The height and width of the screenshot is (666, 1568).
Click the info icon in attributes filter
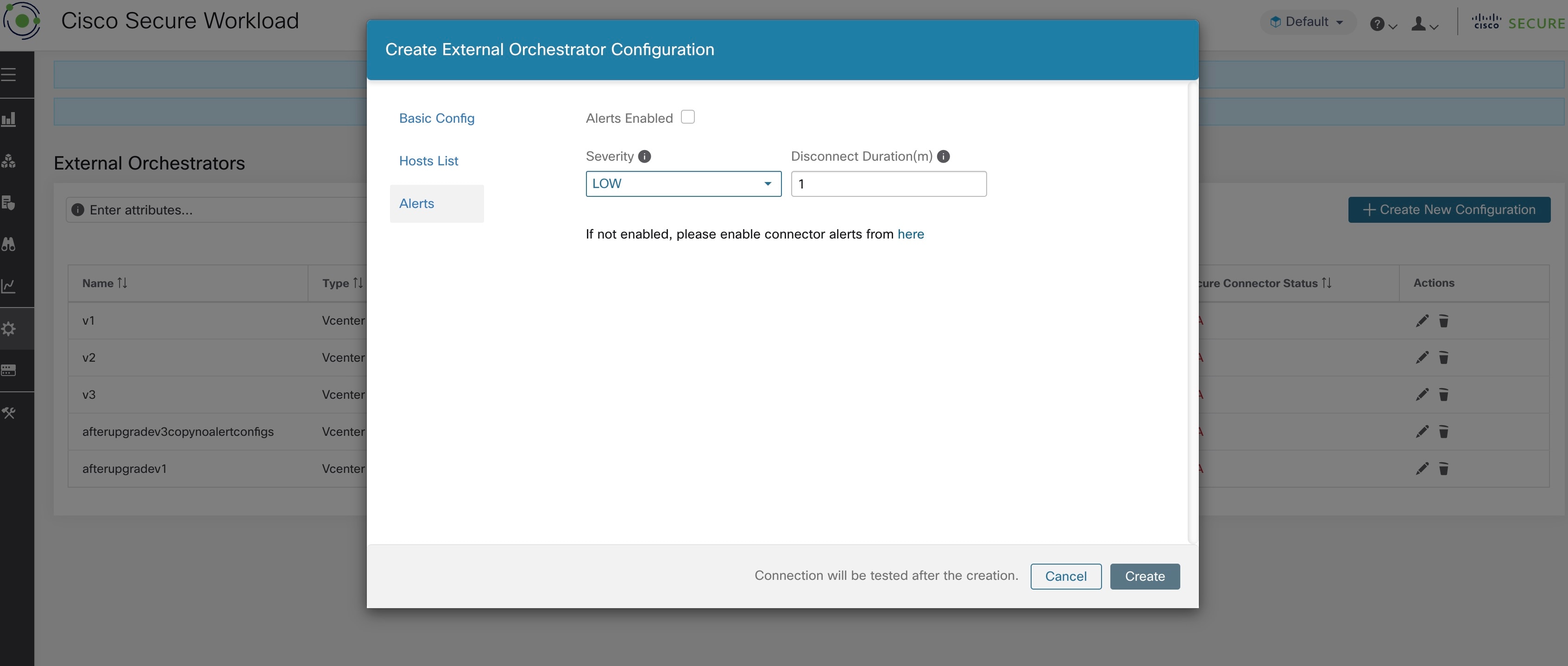(78, 210)
